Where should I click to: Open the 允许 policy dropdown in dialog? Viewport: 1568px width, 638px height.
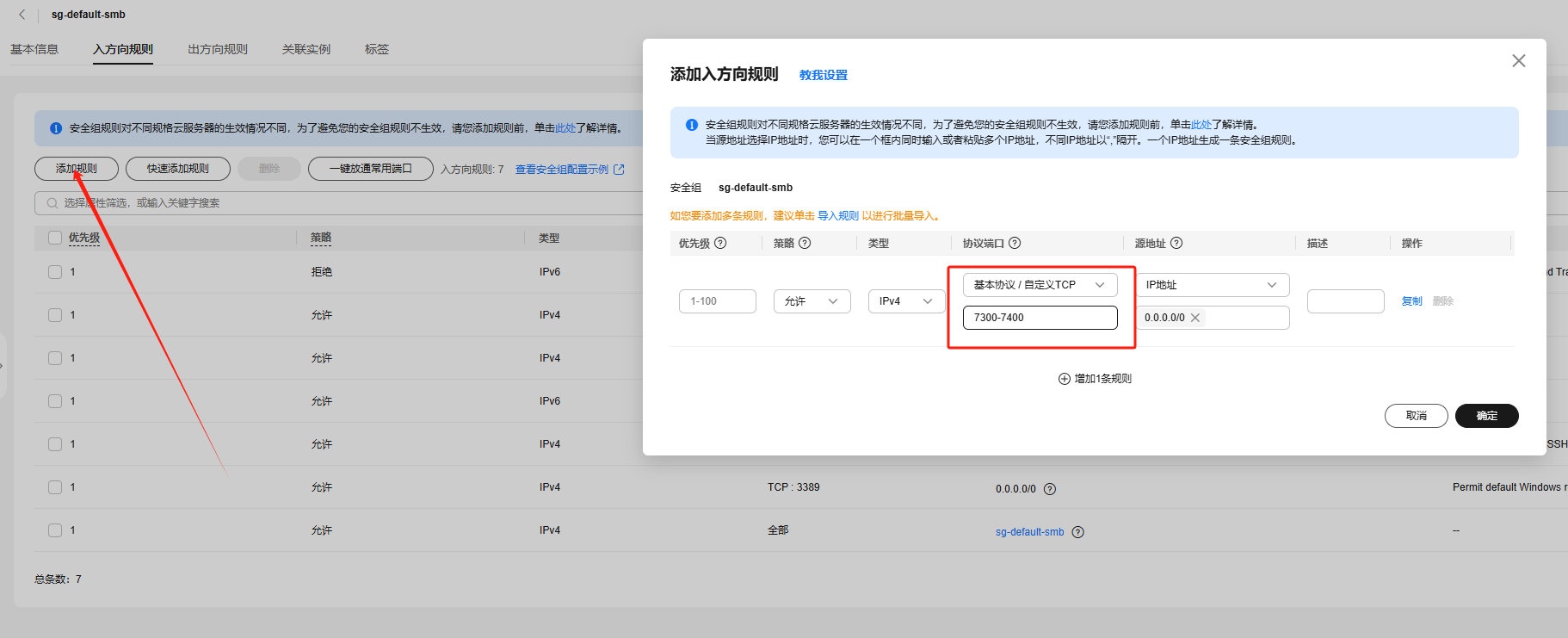[x=812, y=301]
